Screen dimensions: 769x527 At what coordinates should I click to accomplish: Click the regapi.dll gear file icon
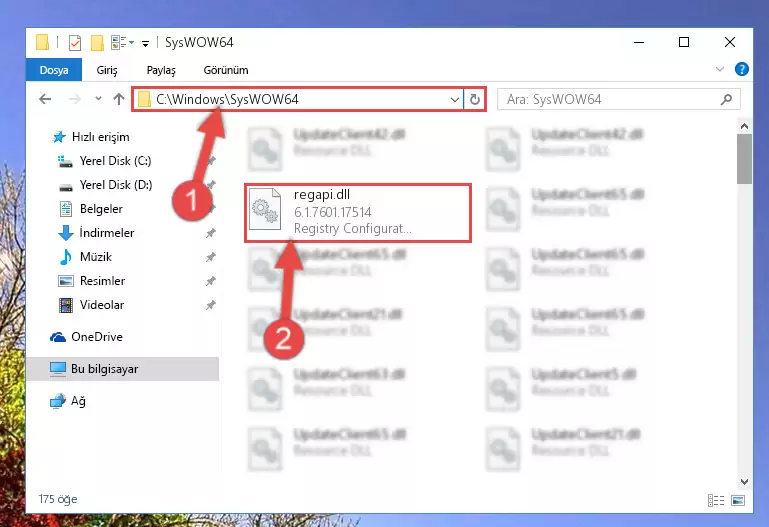[x=265, y=209]
